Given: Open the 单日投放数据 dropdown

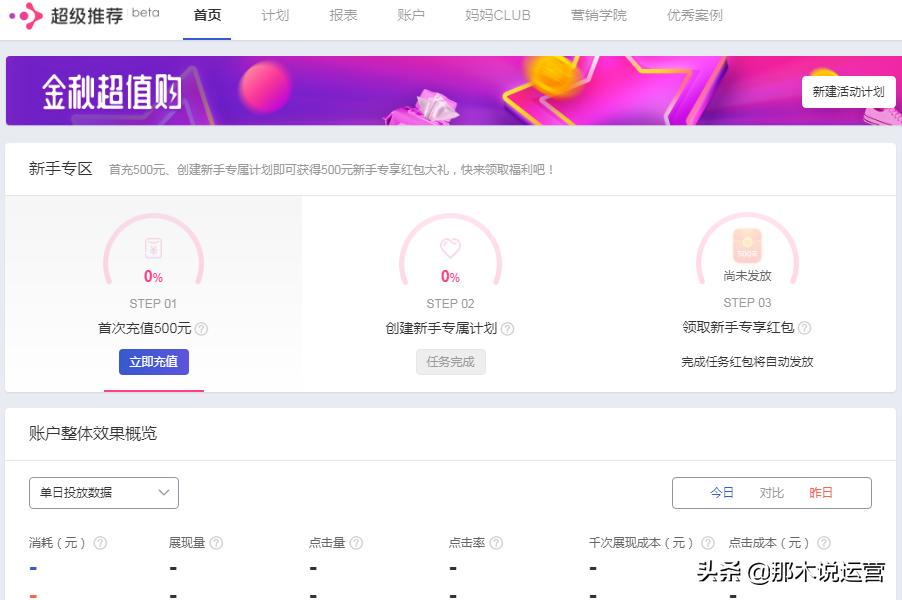Looking at the screenshot, I should click(x=103, y=492).
